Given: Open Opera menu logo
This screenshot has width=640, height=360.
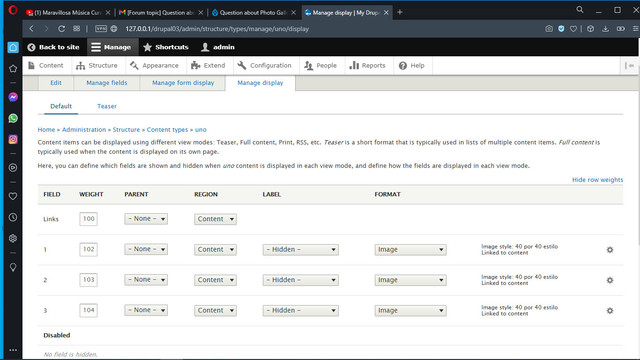Looking at the screenshot, I should coord(13,10).
